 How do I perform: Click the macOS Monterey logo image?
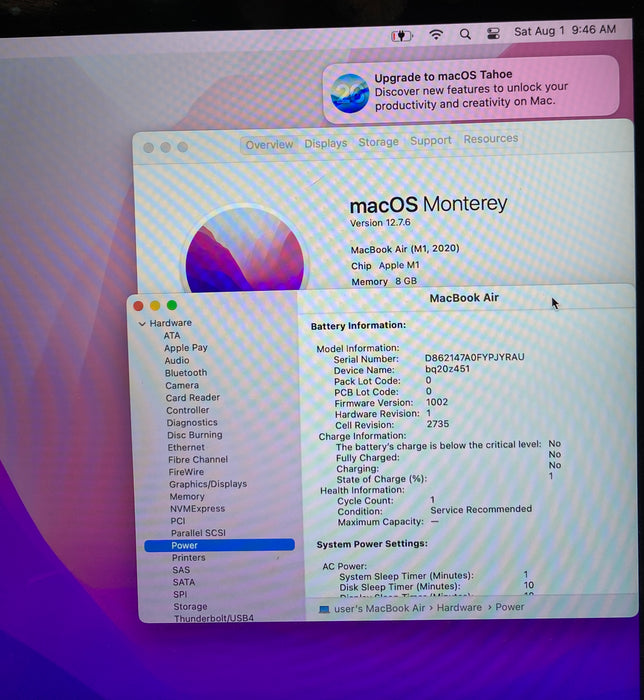coord(245,249)
